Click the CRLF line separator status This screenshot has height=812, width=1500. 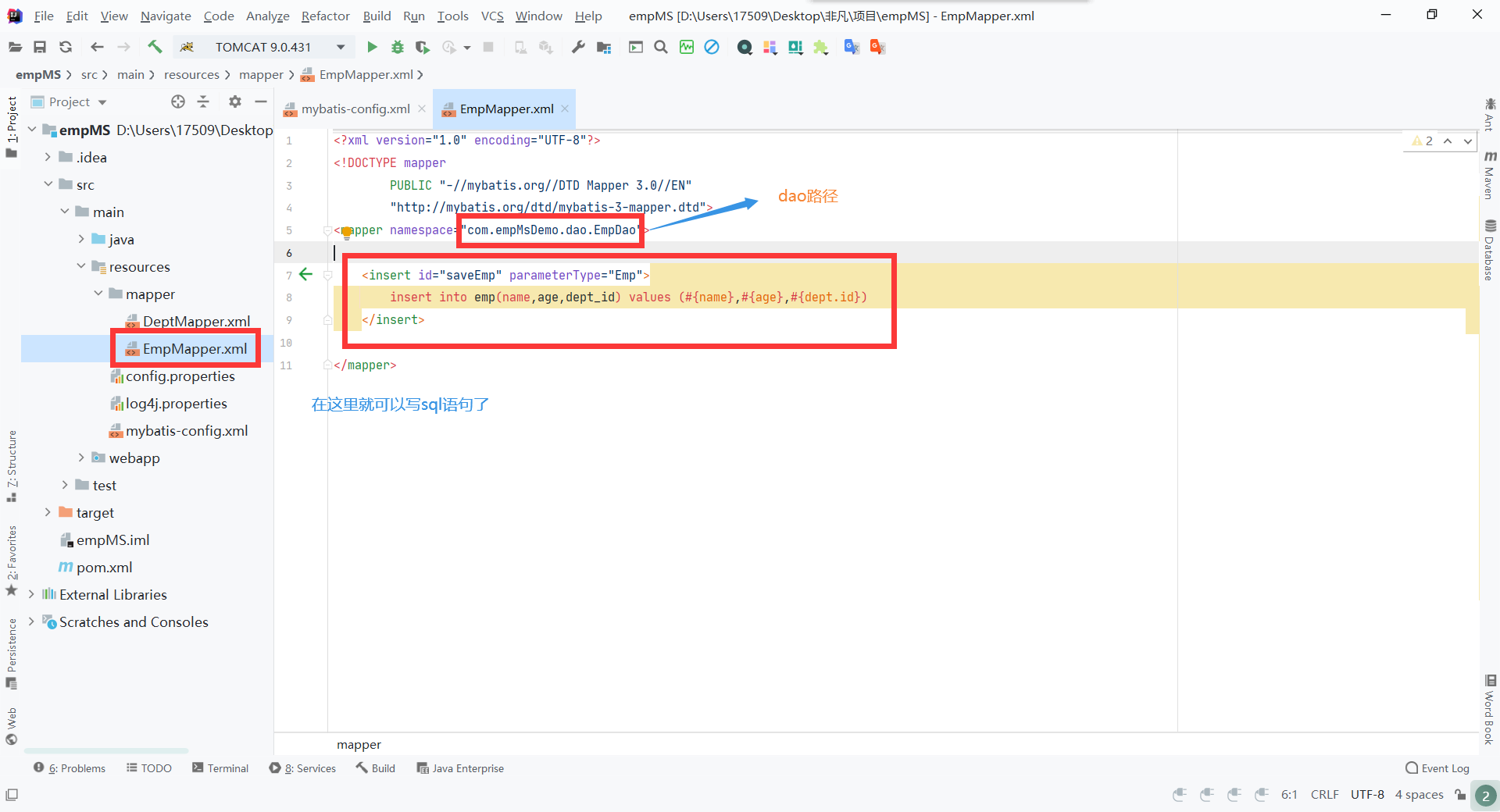1324,795
